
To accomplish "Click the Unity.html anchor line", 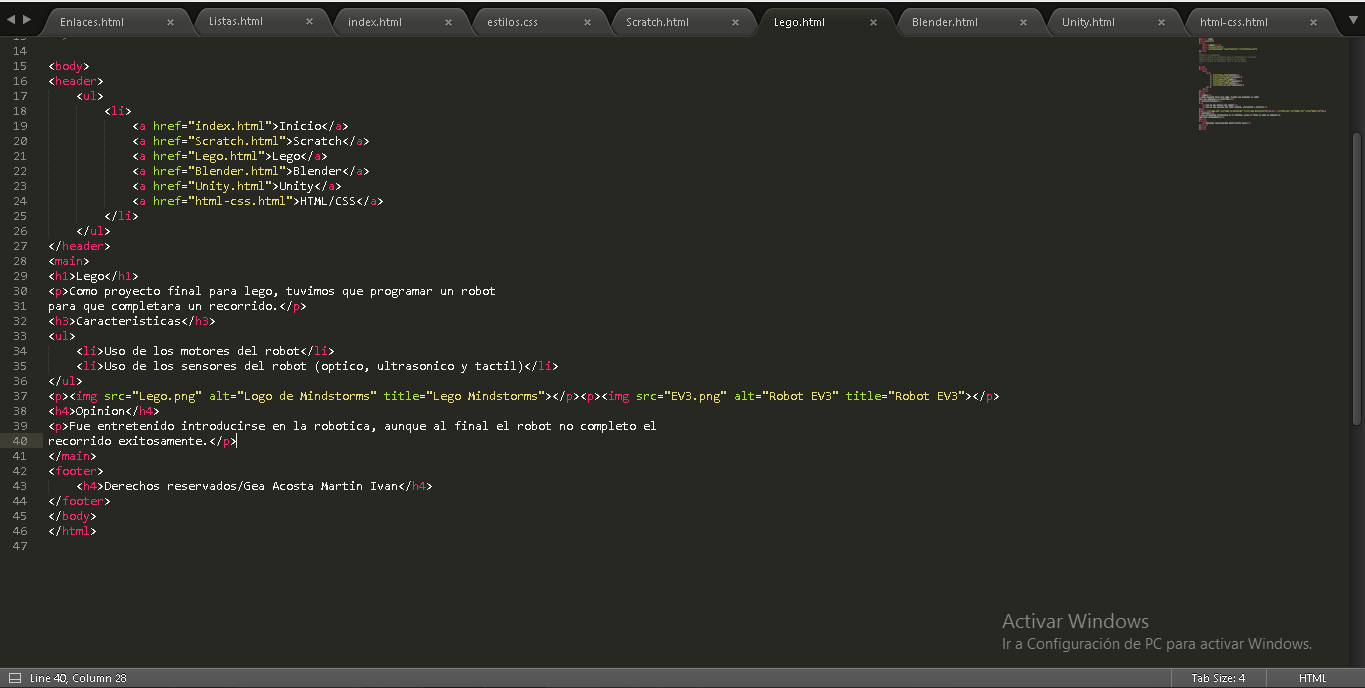I will [237, 186].
